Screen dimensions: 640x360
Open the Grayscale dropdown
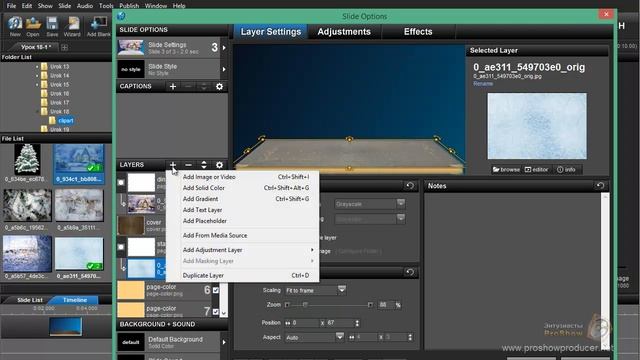click(370, 204)
